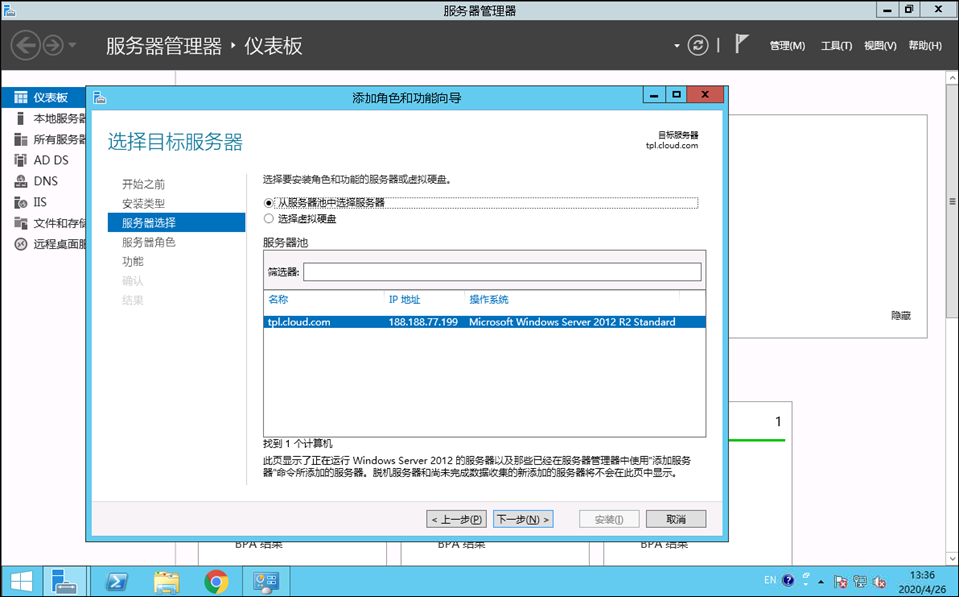Screen dimensions: 960x597
Task: Choose the virtual hard disk radio option
Action: coord(268,219)
